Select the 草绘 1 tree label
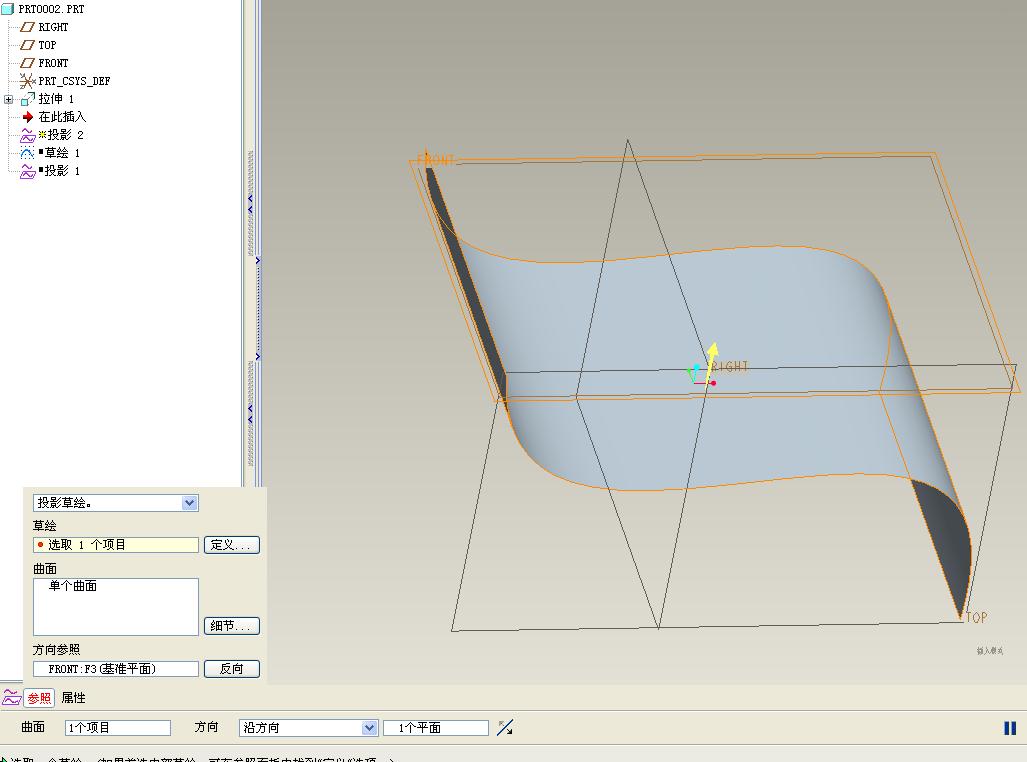This screenshot has width=1027, height=762. click(x=62, y=153)
